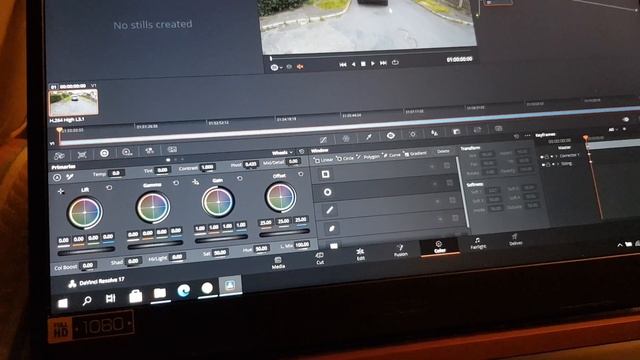Pick white point crosshair next to Gain
The image size is (640, 360).
point(195,182)
